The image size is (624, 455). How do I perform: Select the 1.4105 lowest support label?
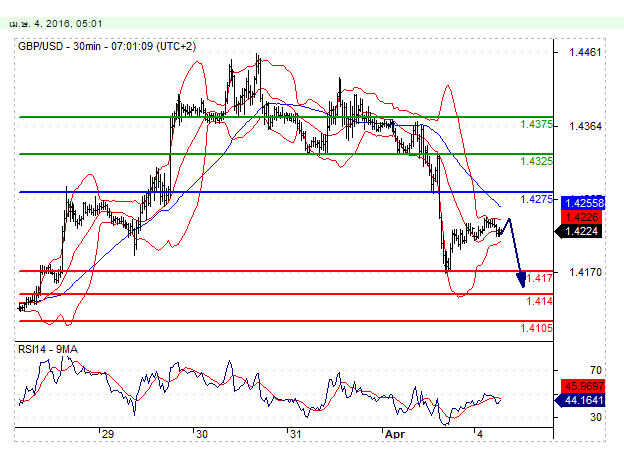coord(536,328)
